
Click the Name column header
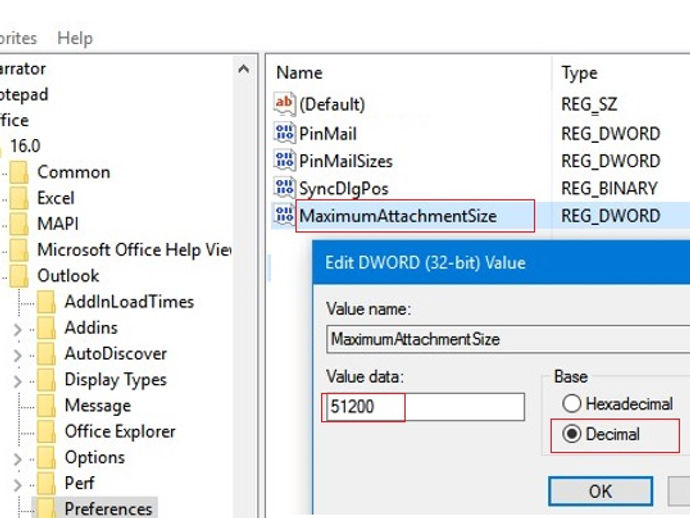[299, 73]
